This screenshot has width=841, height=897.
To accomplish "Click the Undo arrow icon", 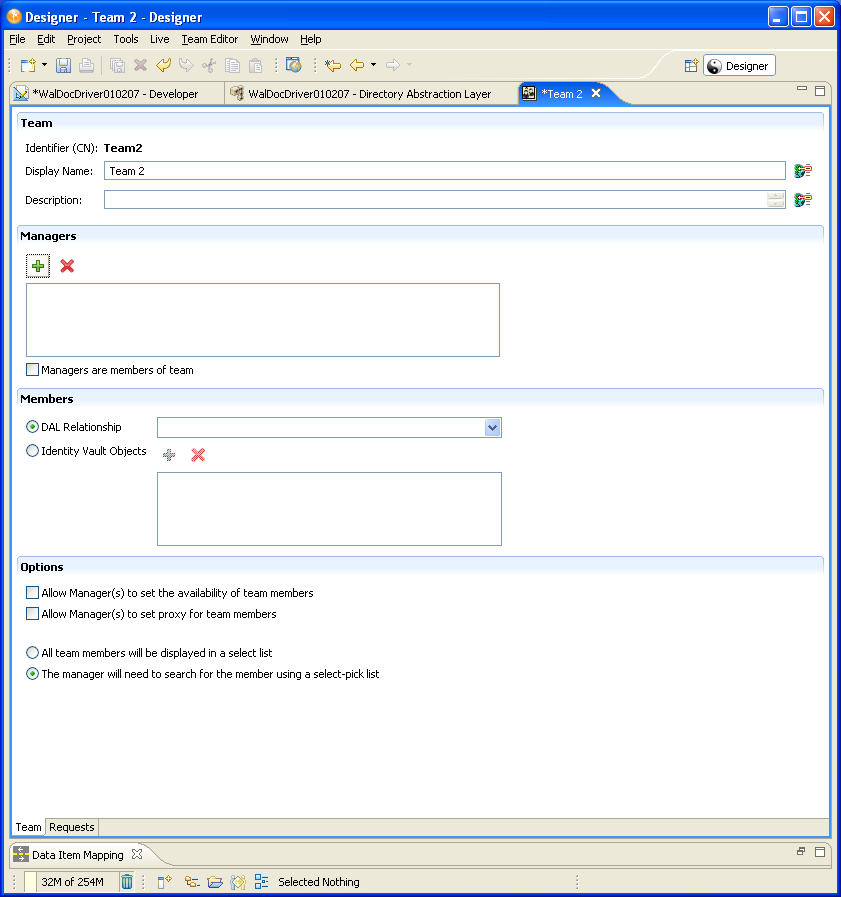I will point(164,65).
